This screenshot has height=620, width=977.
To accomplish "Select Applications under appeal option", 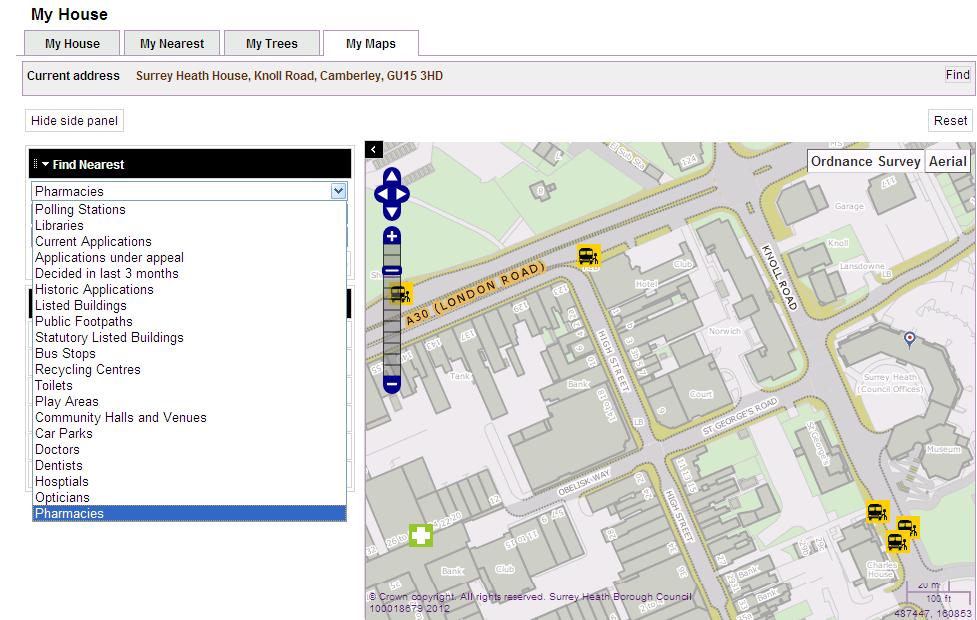I will (x=189, y=257).
